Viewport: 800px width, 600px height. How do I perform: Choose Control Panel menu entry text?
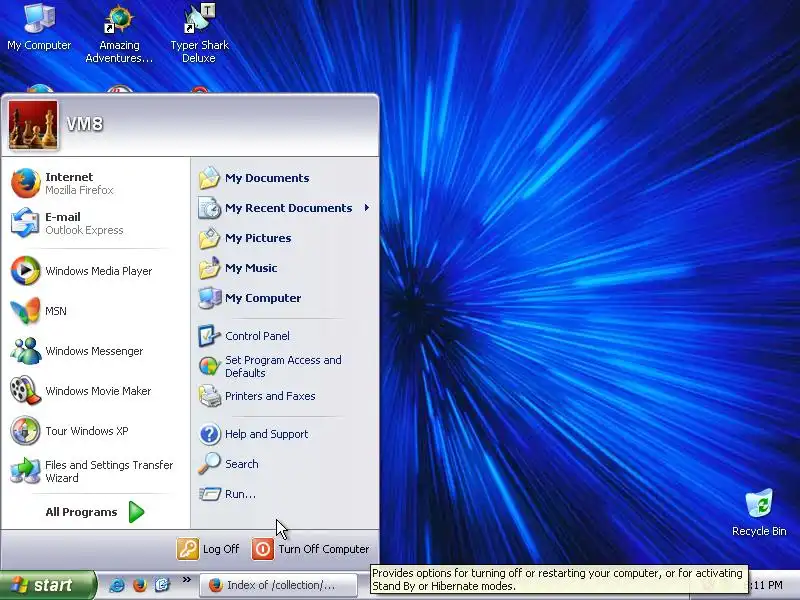[257, 336]
